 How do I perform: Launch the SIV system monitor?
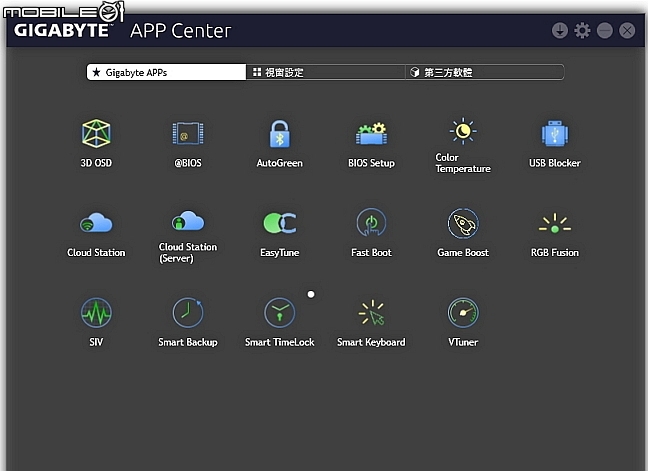[96, 313]
